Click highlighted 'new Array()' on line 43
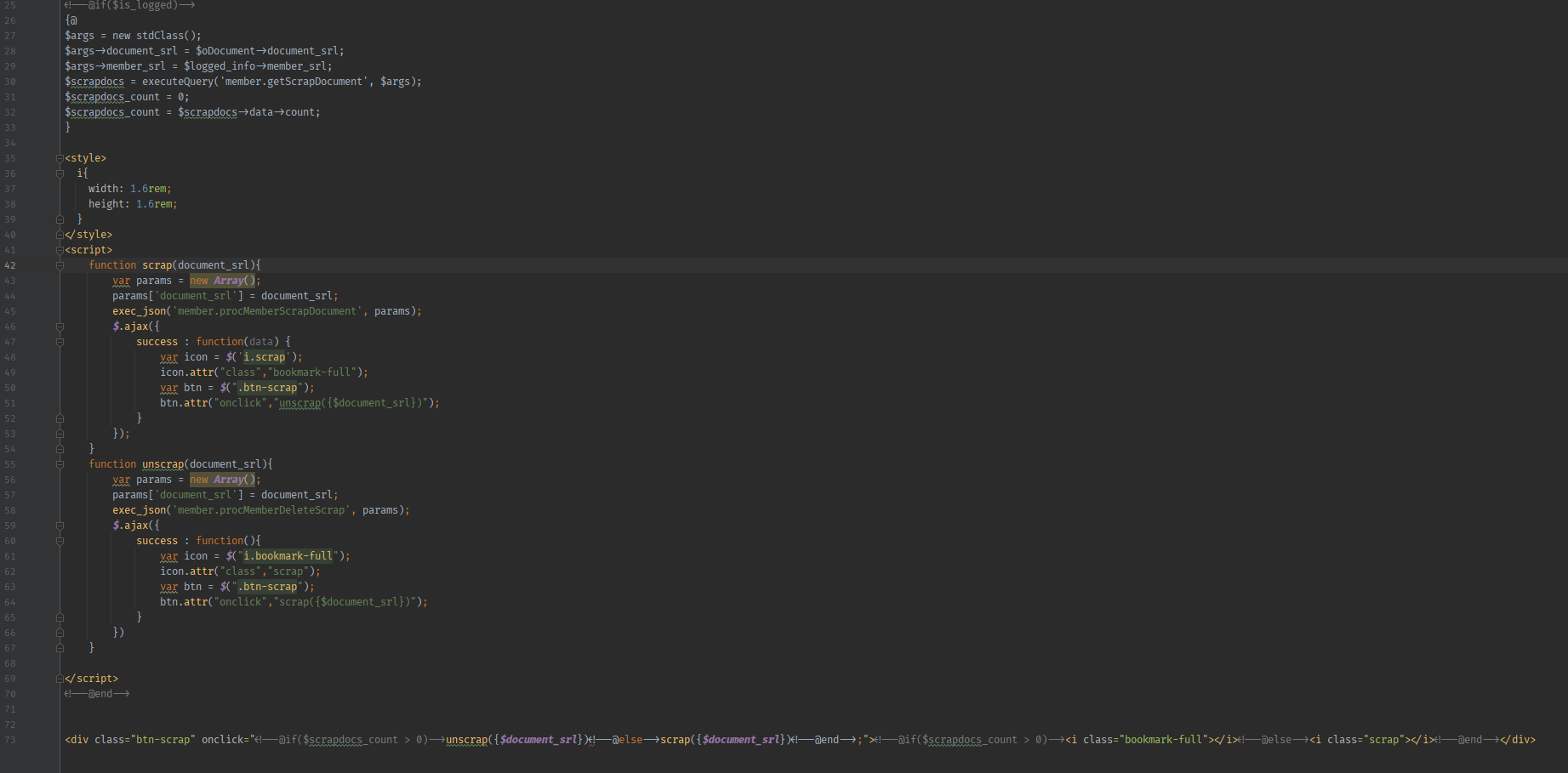The width and height of the screenshot is (1568, 773). tap(223, 281)
